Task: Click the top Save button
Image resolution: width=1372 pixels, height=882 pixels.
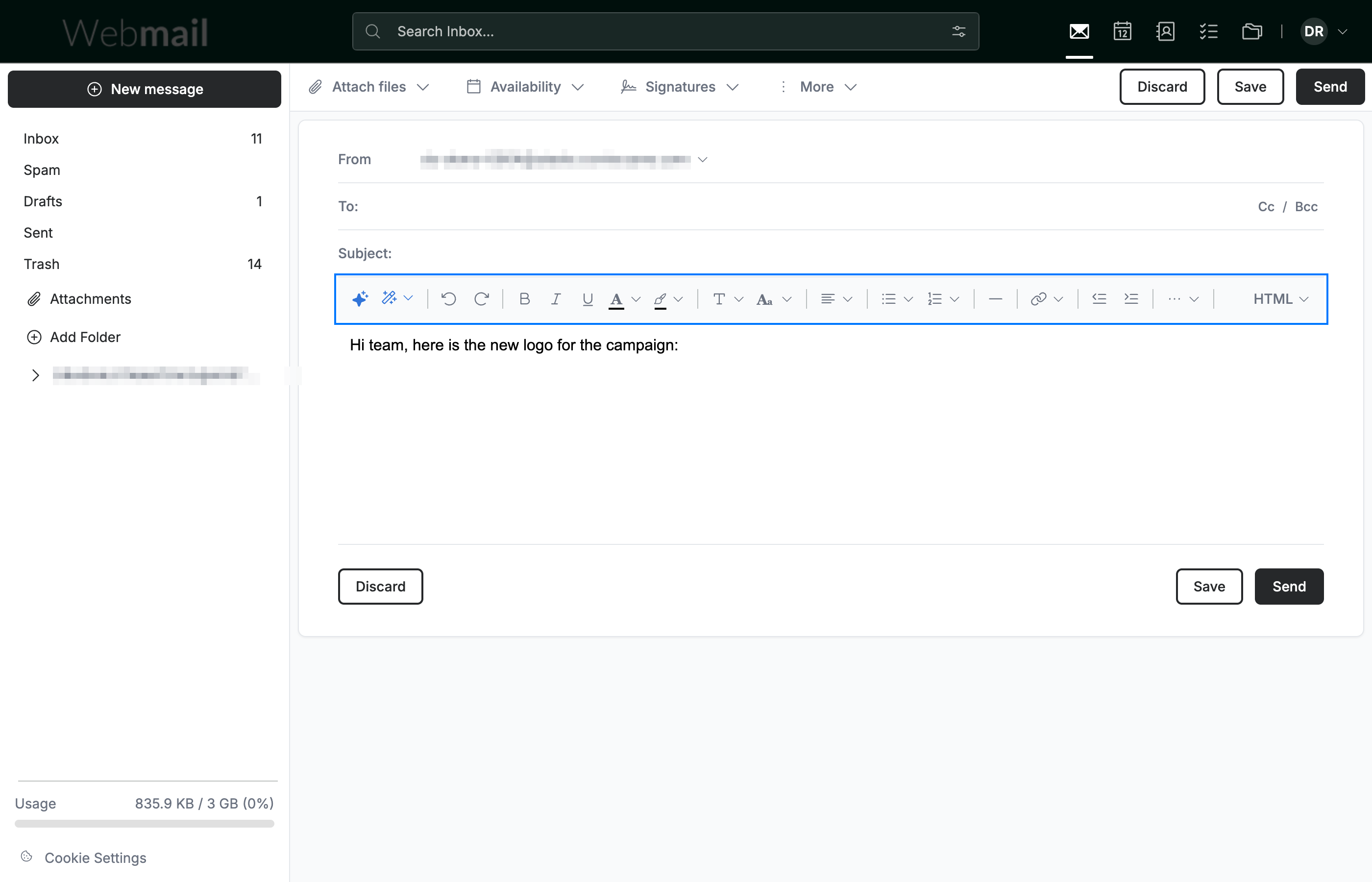Action: point(1250,86)
